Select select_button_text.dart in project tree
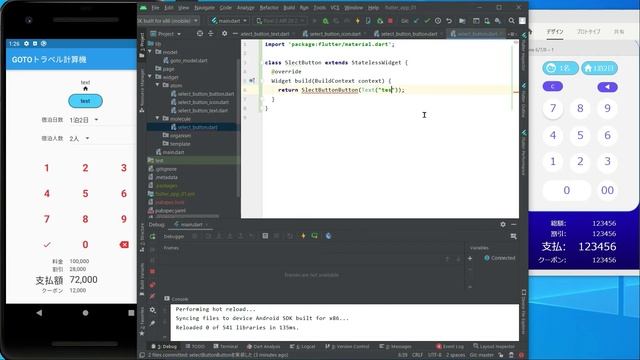Viewport: 640px width, 360px height. pos(199,111)
